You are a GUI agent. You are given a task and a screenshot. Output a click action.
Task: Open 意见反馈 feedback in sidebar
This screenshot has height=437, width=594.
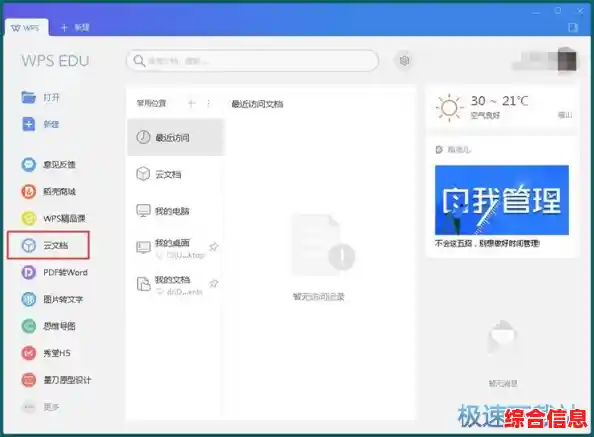[x=48, y=164]
